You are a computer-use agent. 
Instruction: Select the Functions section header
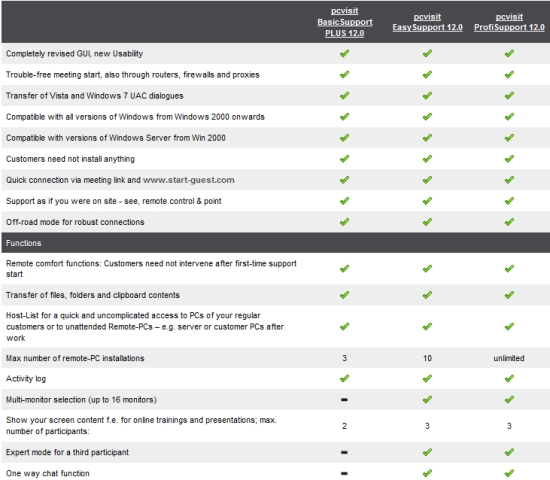[276, 243]
